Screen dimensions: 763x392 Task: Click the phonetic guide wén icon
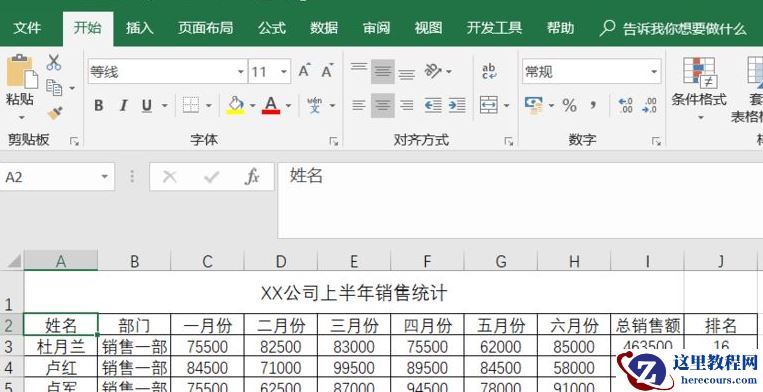click(315, 105)
